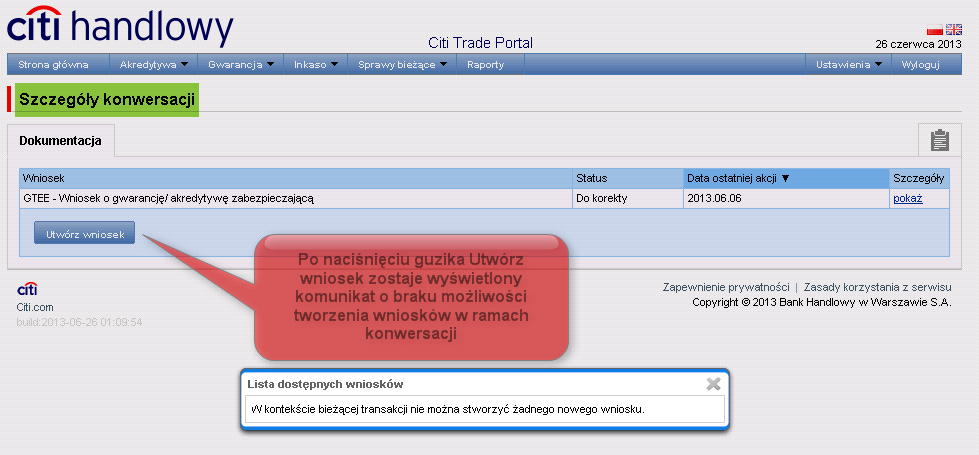This screenshot has height=455, width=979.
Task: Switch language with the Polish flag
Action: [x=935, y=29]
